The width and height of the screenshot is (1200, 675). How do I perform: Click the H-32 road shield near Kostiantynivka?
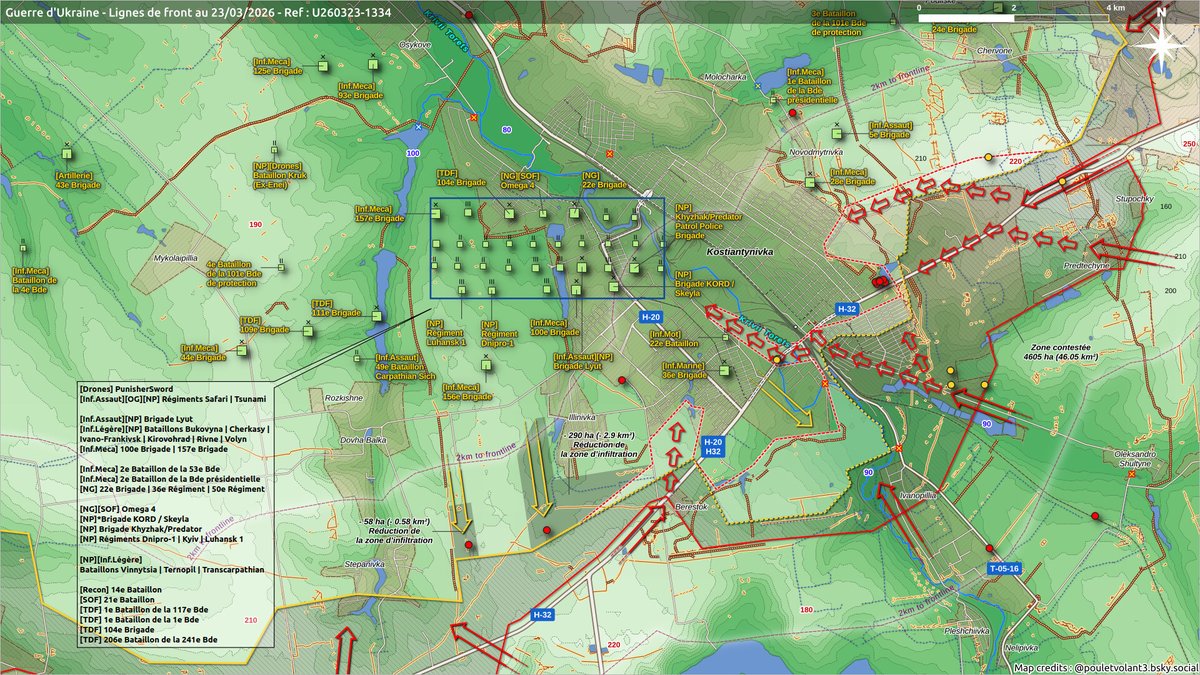pyautogui.click(x=846, y=310)
